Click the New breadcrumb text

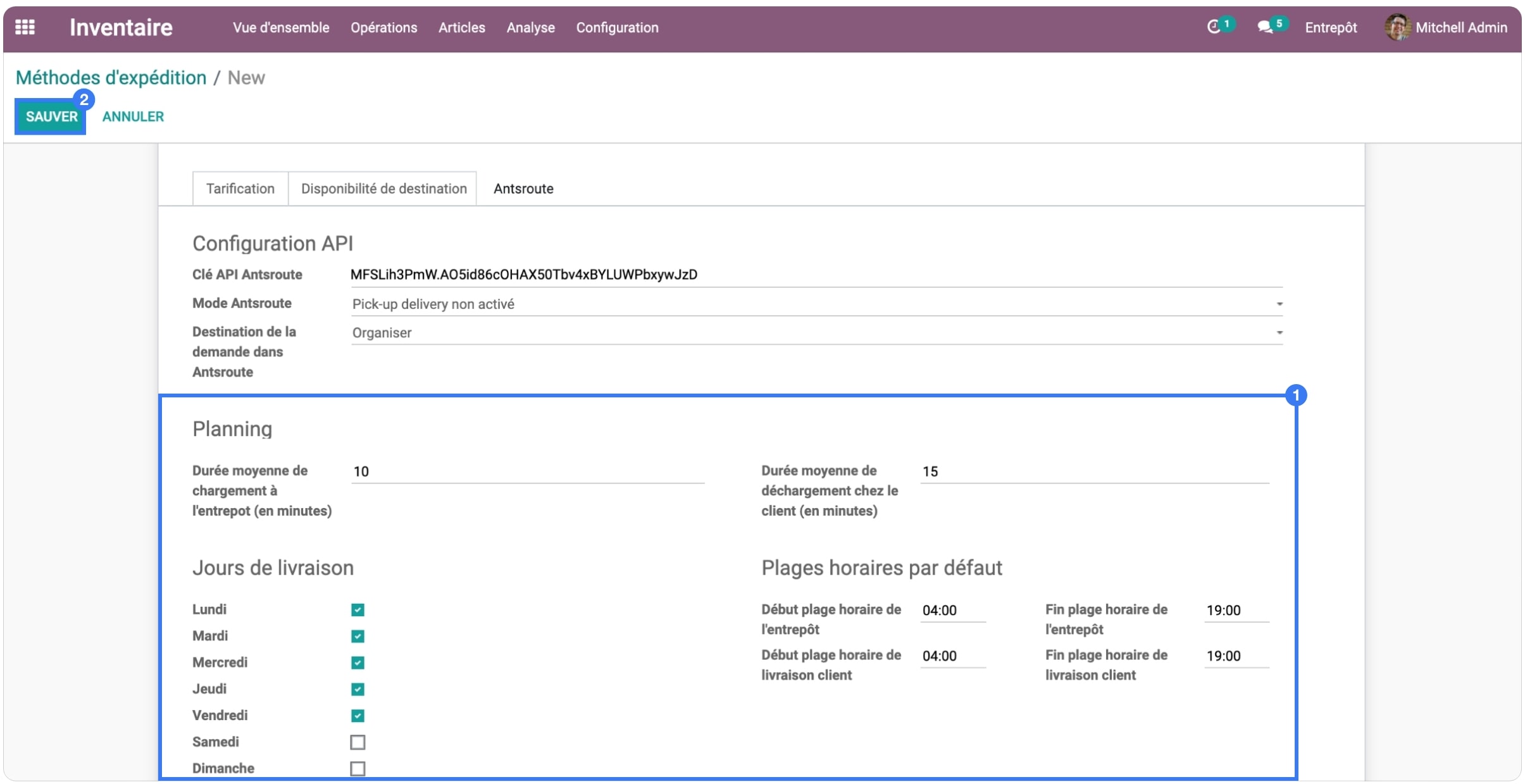point(246,78)
